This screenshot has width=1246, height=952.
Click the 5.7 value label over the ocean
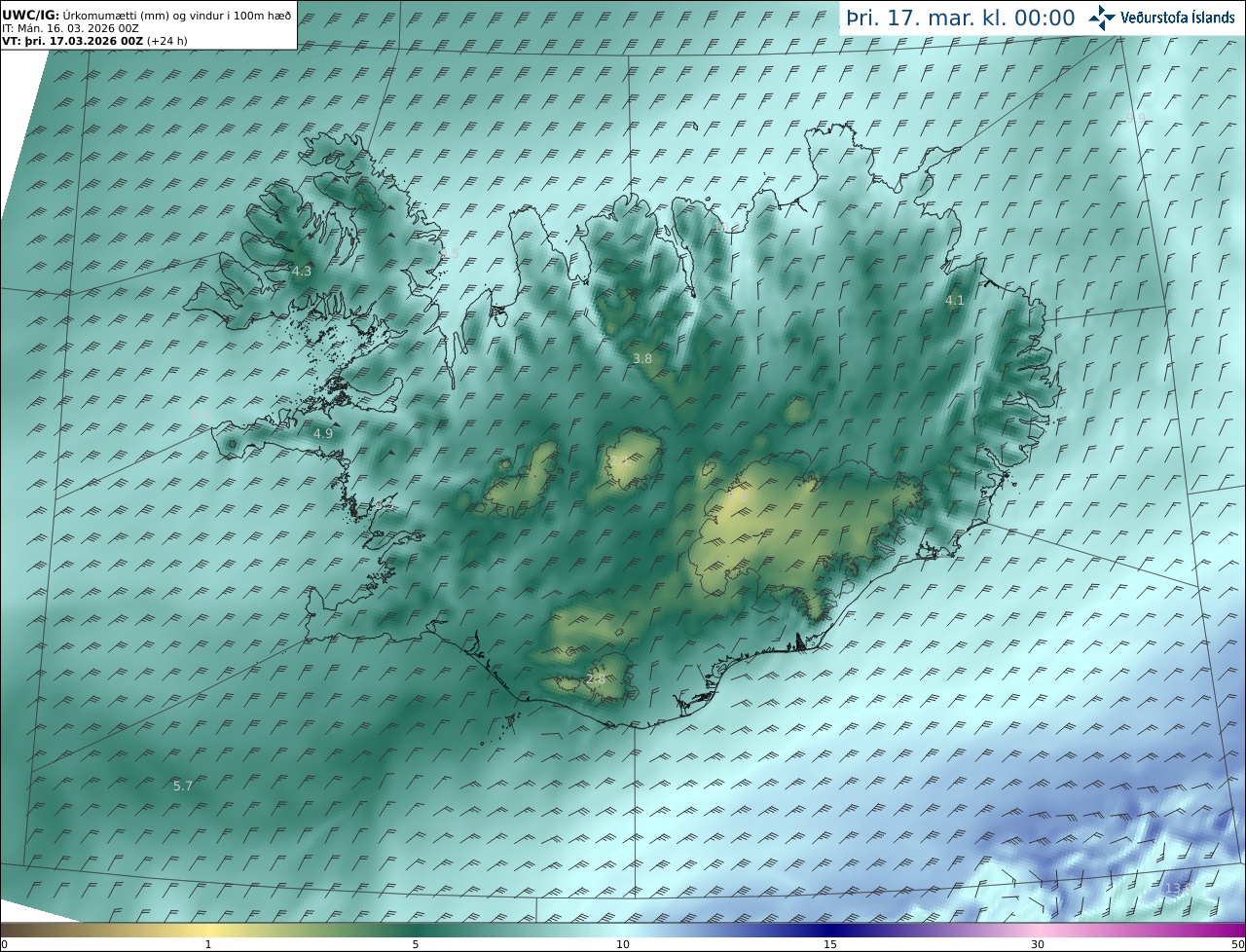(183, 786)
